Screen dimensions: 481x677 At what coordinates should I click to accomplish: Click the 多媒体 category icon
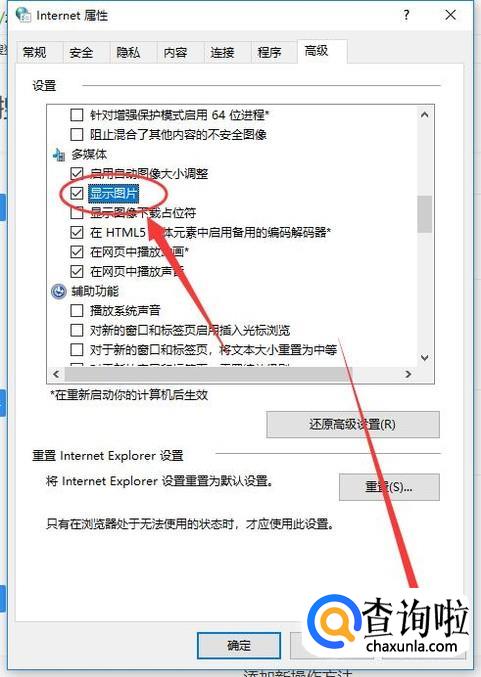click(59, 155)
